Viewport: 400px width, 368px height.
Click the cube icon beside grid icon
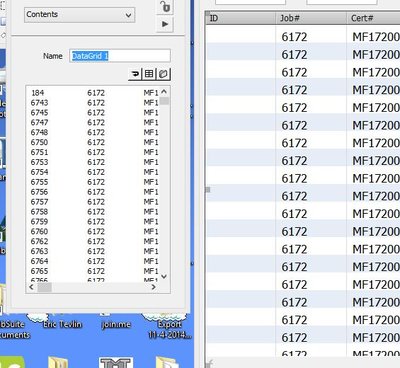(163, 74)
